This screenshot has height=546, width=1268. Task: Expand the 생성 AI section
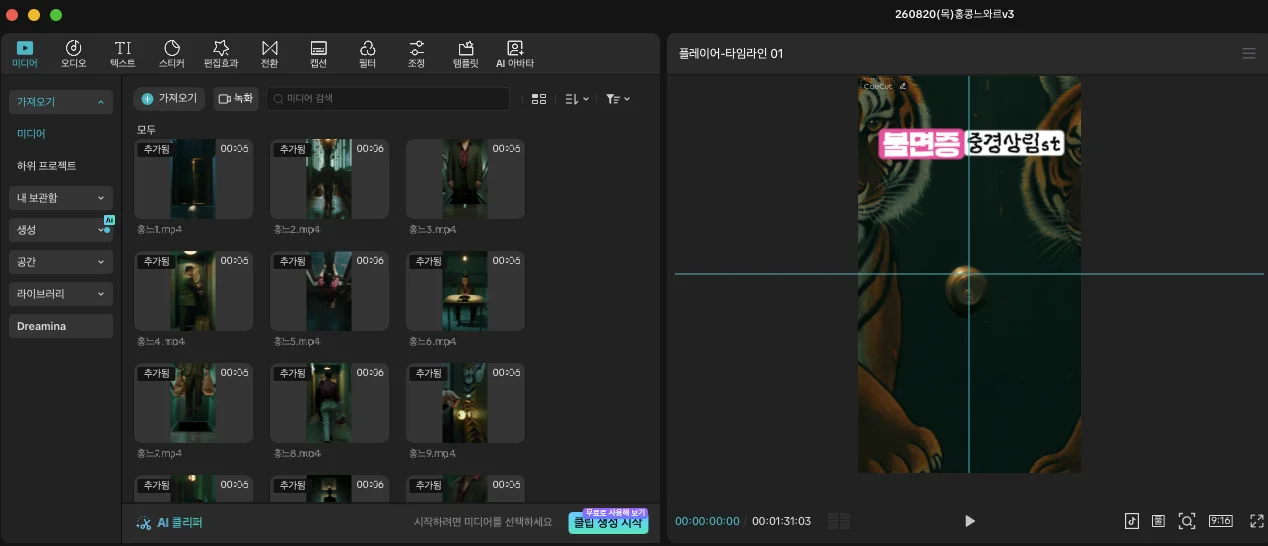pyautogui.click(x=61, y=230)
